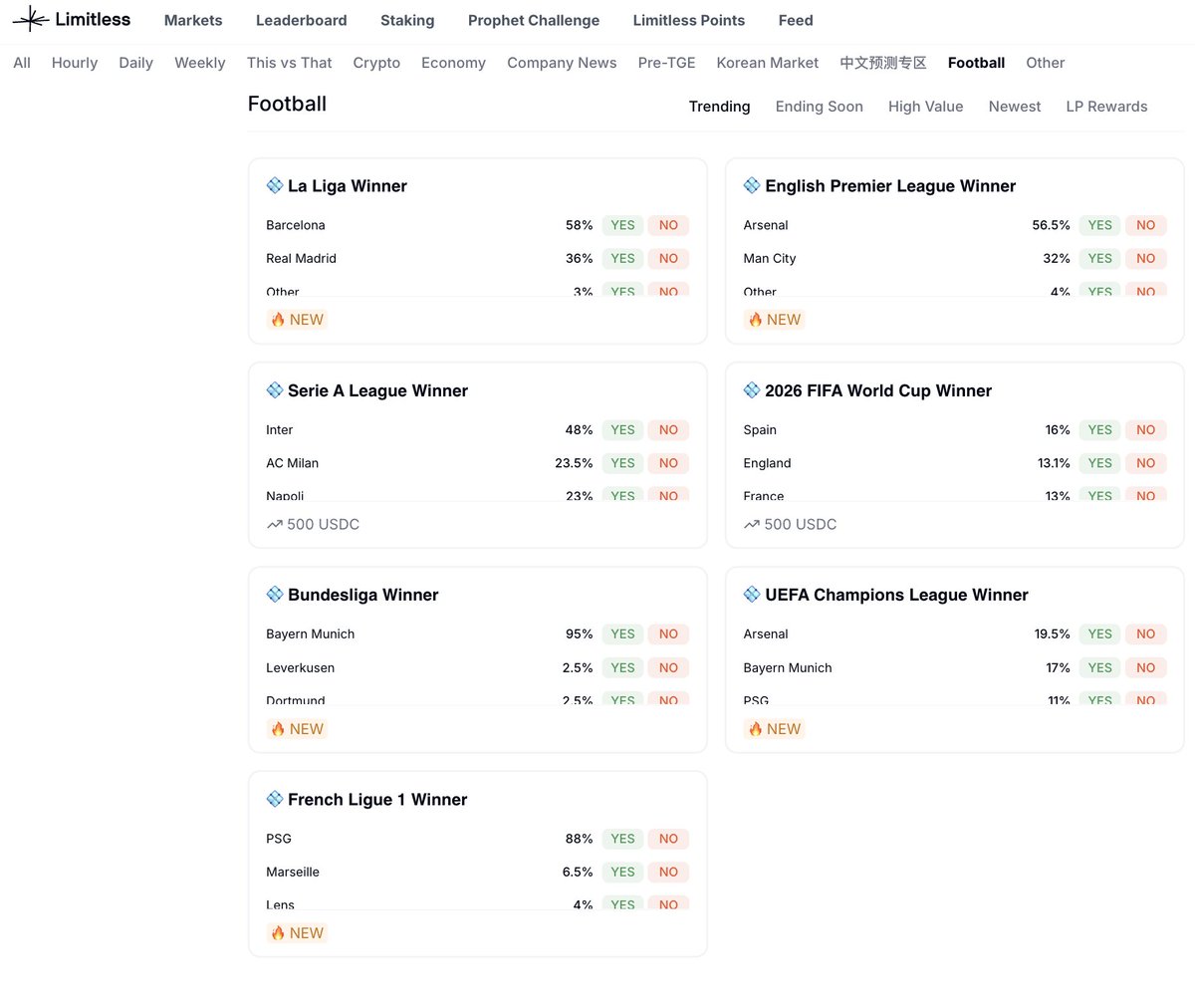Screen dimensions: 1195x1008
Task: Open the UEFA Champions League Winner market
Action: (x=896, y=595)
